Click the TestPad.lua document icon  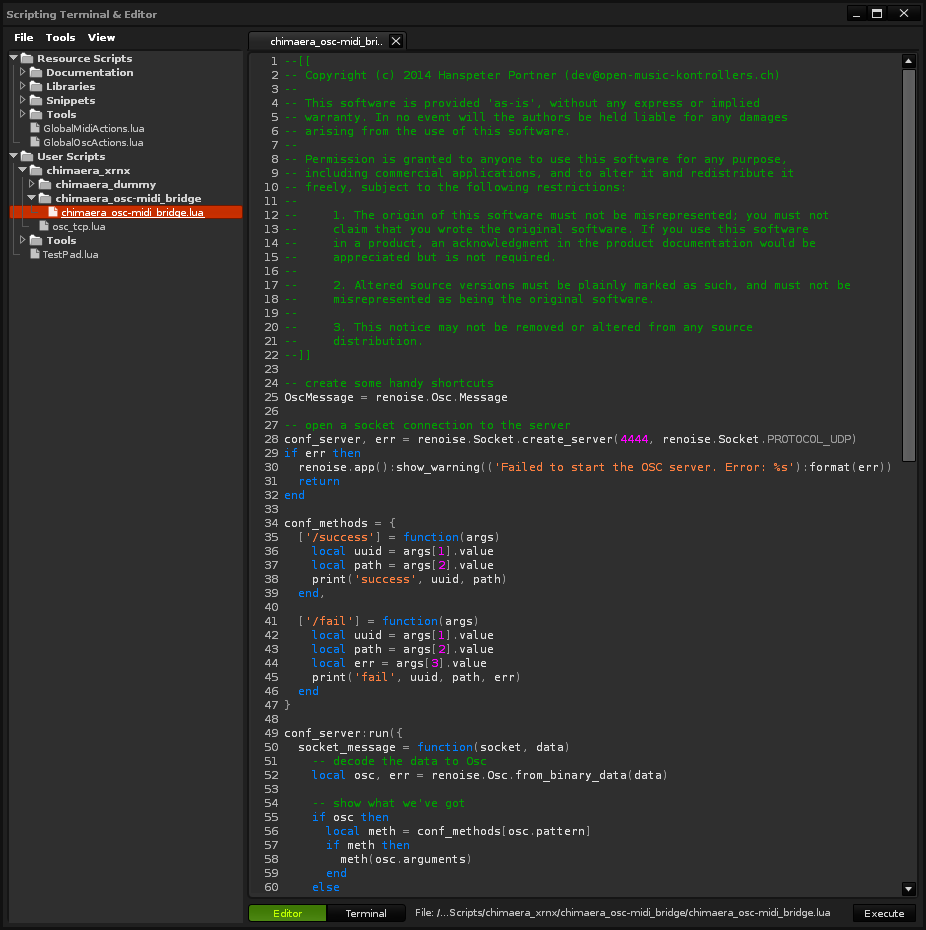(35, 254)
